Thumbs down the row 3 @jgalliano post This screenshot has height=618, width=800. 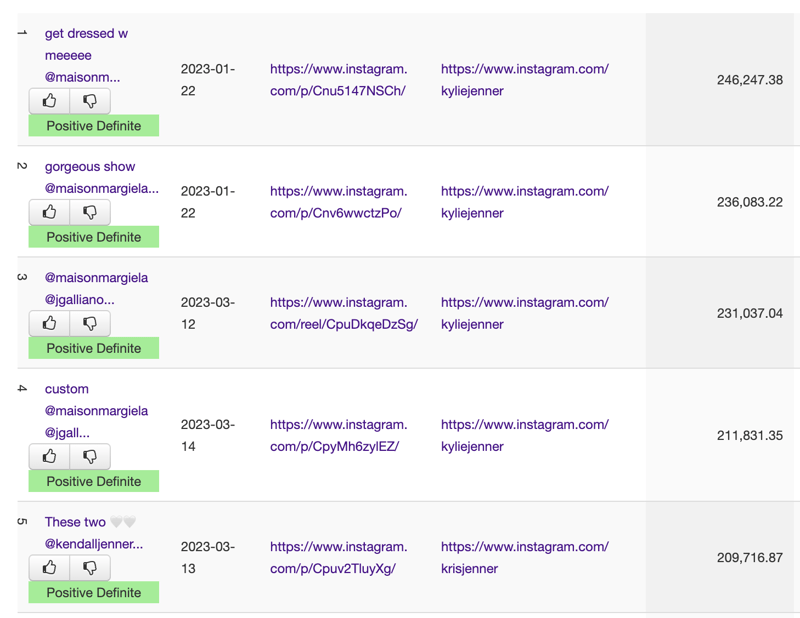90,324
